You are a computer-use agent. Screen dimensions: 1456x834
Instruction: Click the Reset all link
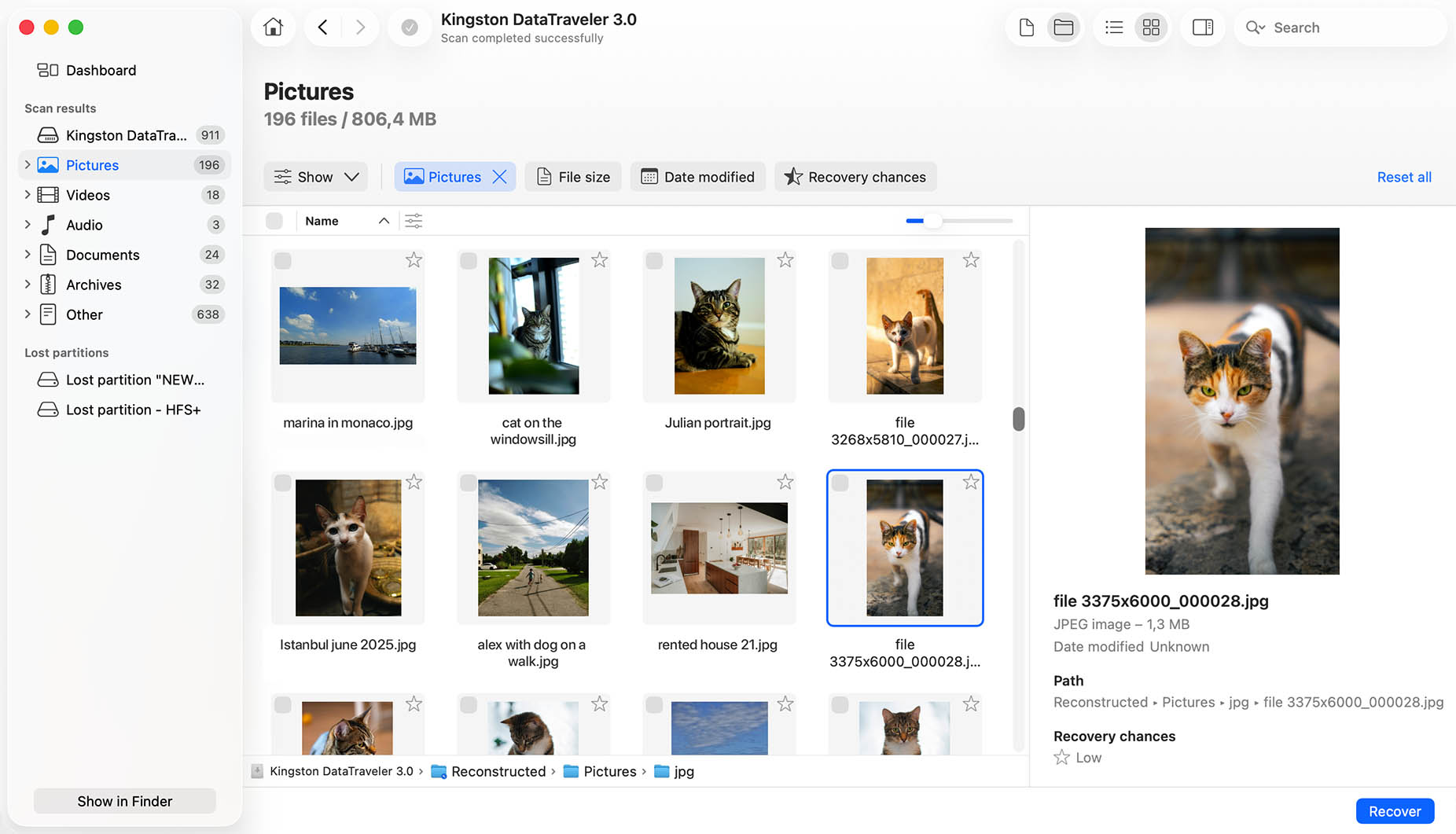[x=1404, y=177]
